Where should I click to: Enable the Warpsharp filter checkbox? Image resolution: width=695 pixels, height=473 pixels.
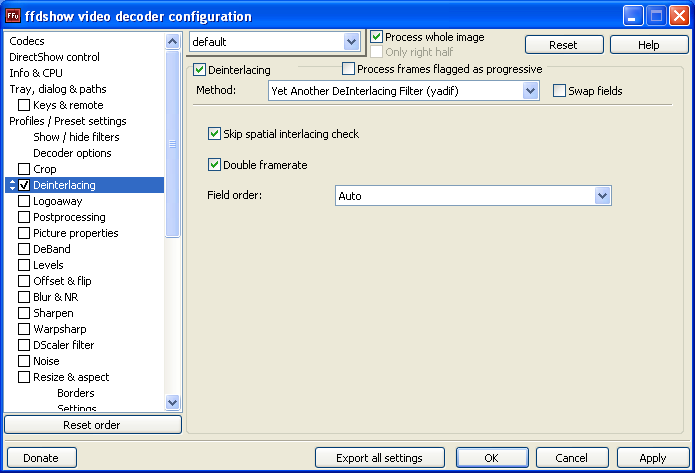click(x=24, y=328)
